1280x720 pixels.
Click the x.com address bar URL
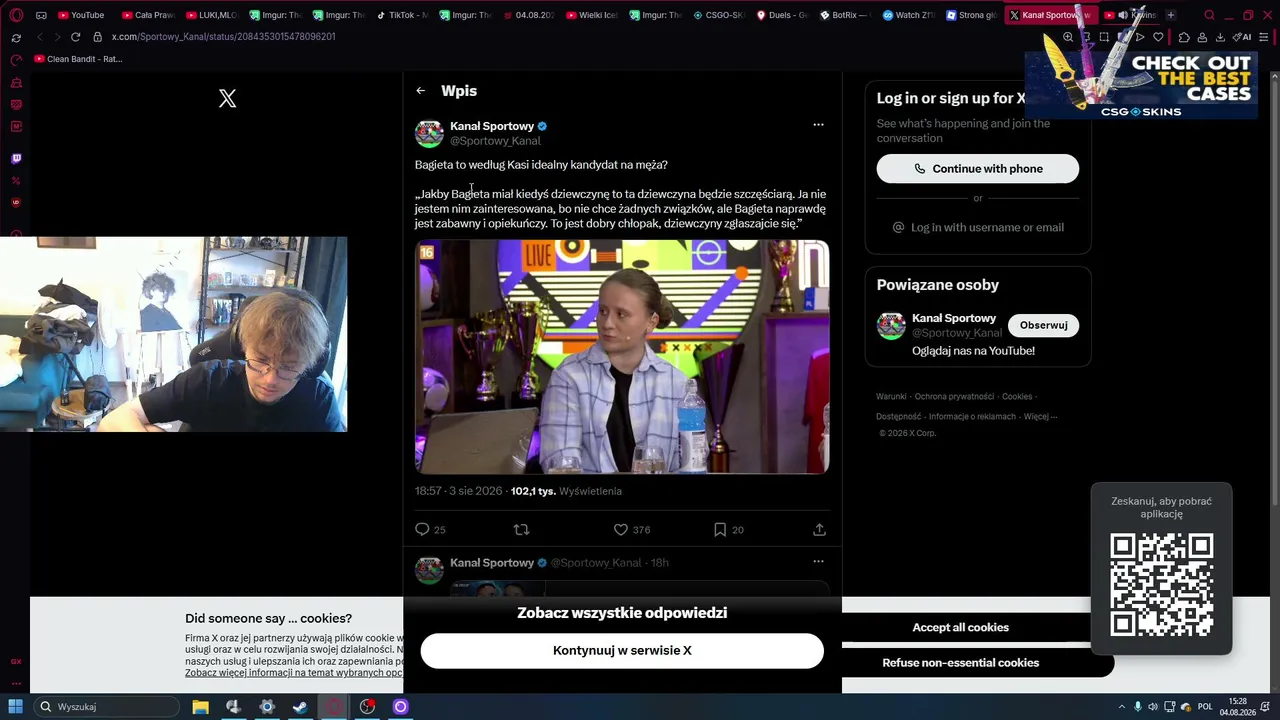(223, 37)
